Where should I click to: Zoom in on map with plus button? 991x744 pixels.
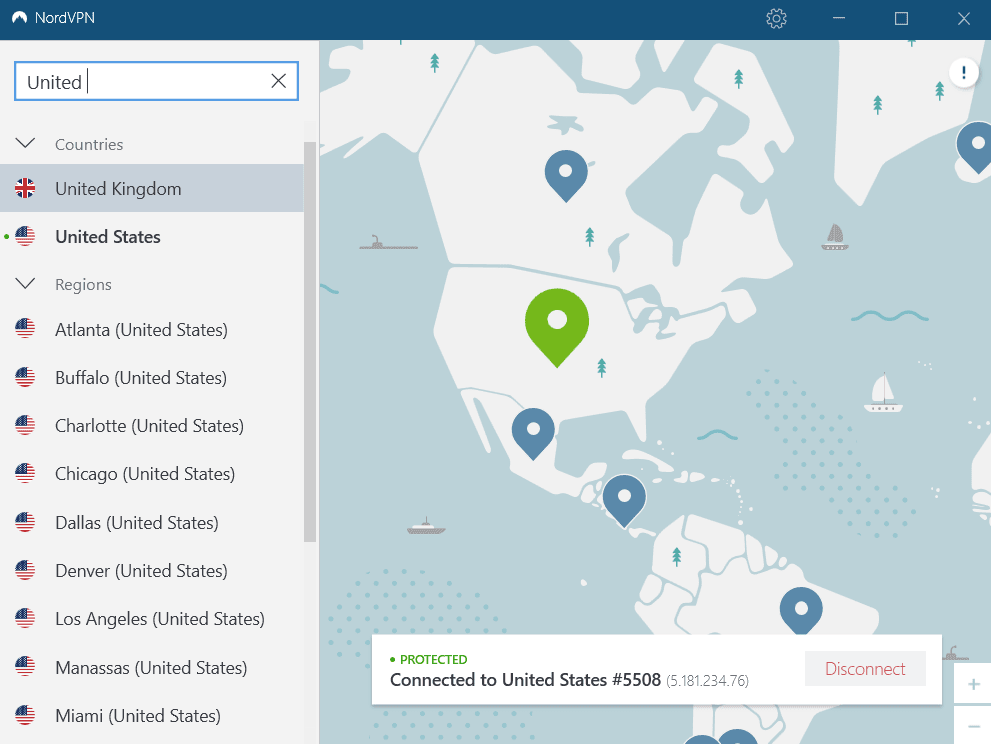click(973, 684)
